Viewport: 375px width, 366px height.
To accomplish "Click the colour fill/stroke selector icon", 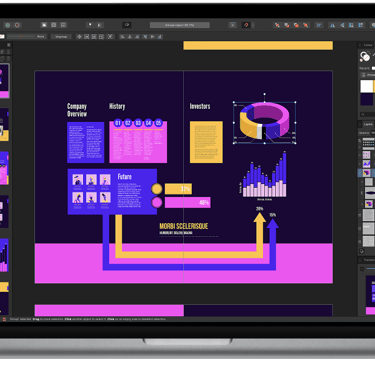I will 365,56.
